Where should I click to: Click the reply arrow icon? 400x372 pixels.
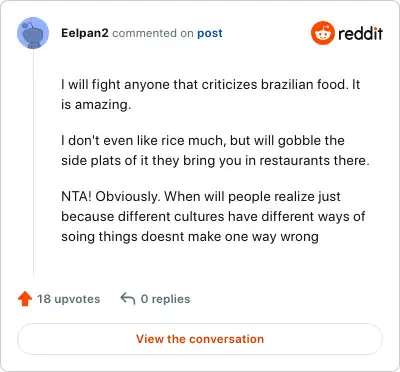tap(128, 299)
